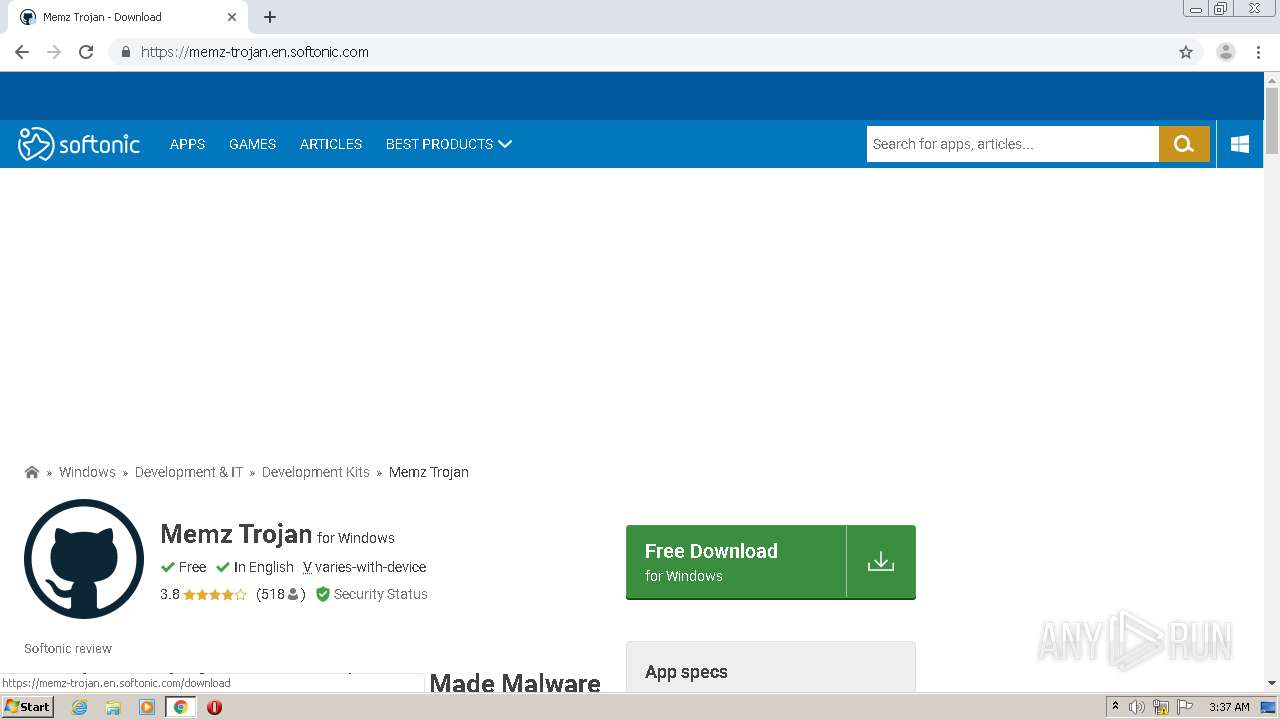Screen dimensions: 1280x720
Task: Go back using browser back arrow
Action: click(x=22, y=52)
